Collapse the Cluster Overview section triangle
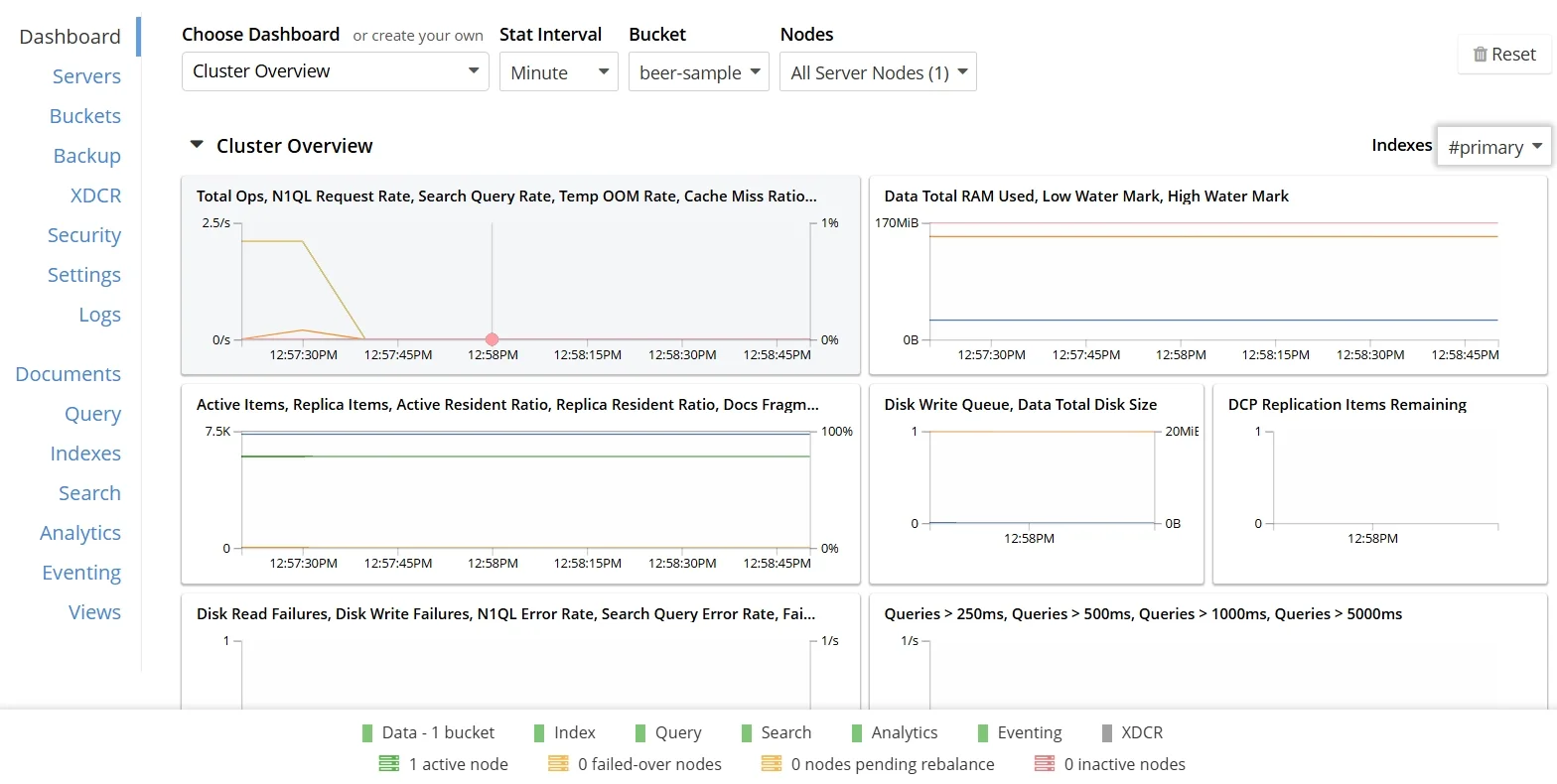 coord(197,145)
